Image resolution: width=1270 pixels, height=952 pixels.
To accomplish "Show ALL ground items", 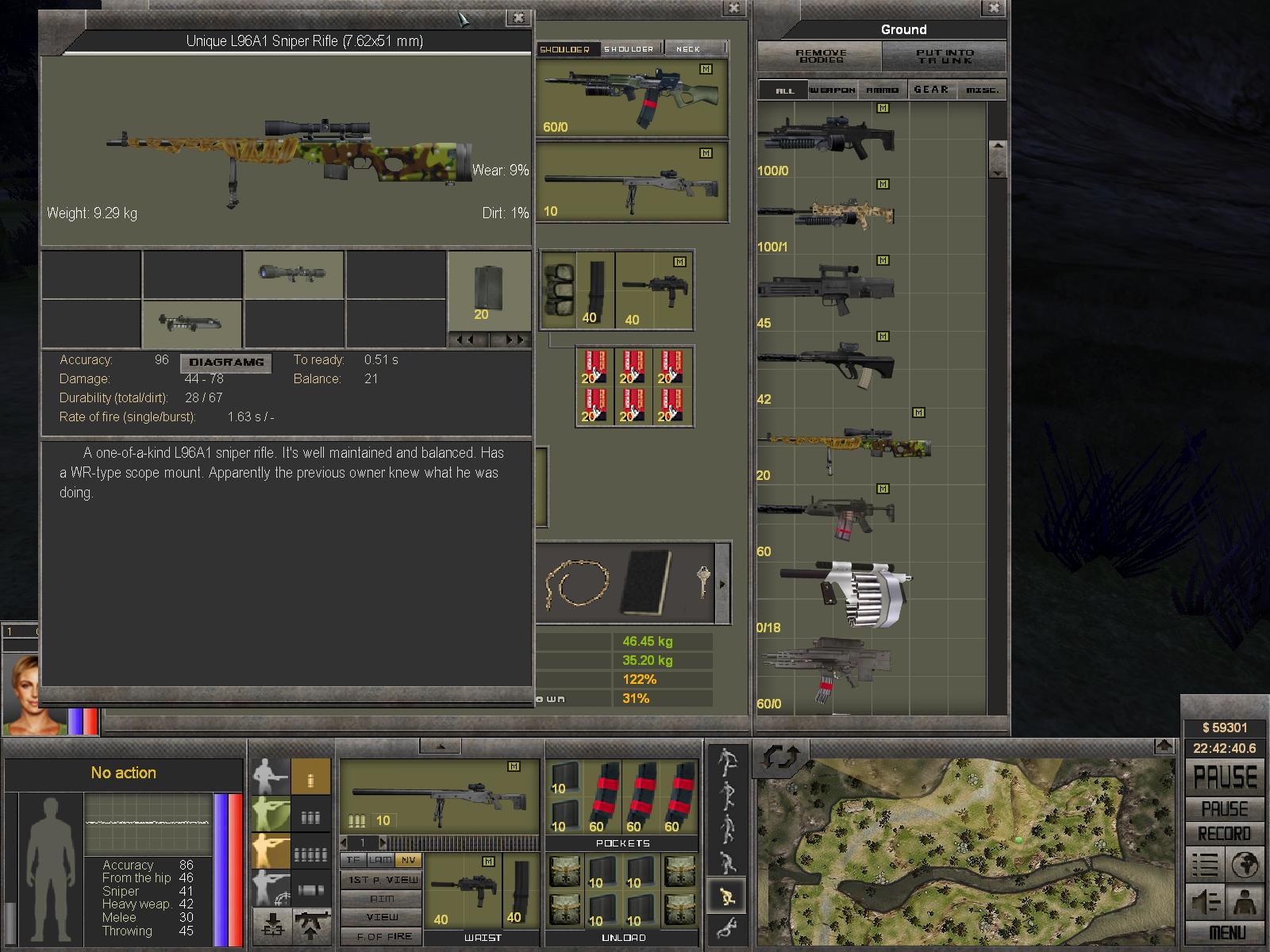I will (784, 90).
